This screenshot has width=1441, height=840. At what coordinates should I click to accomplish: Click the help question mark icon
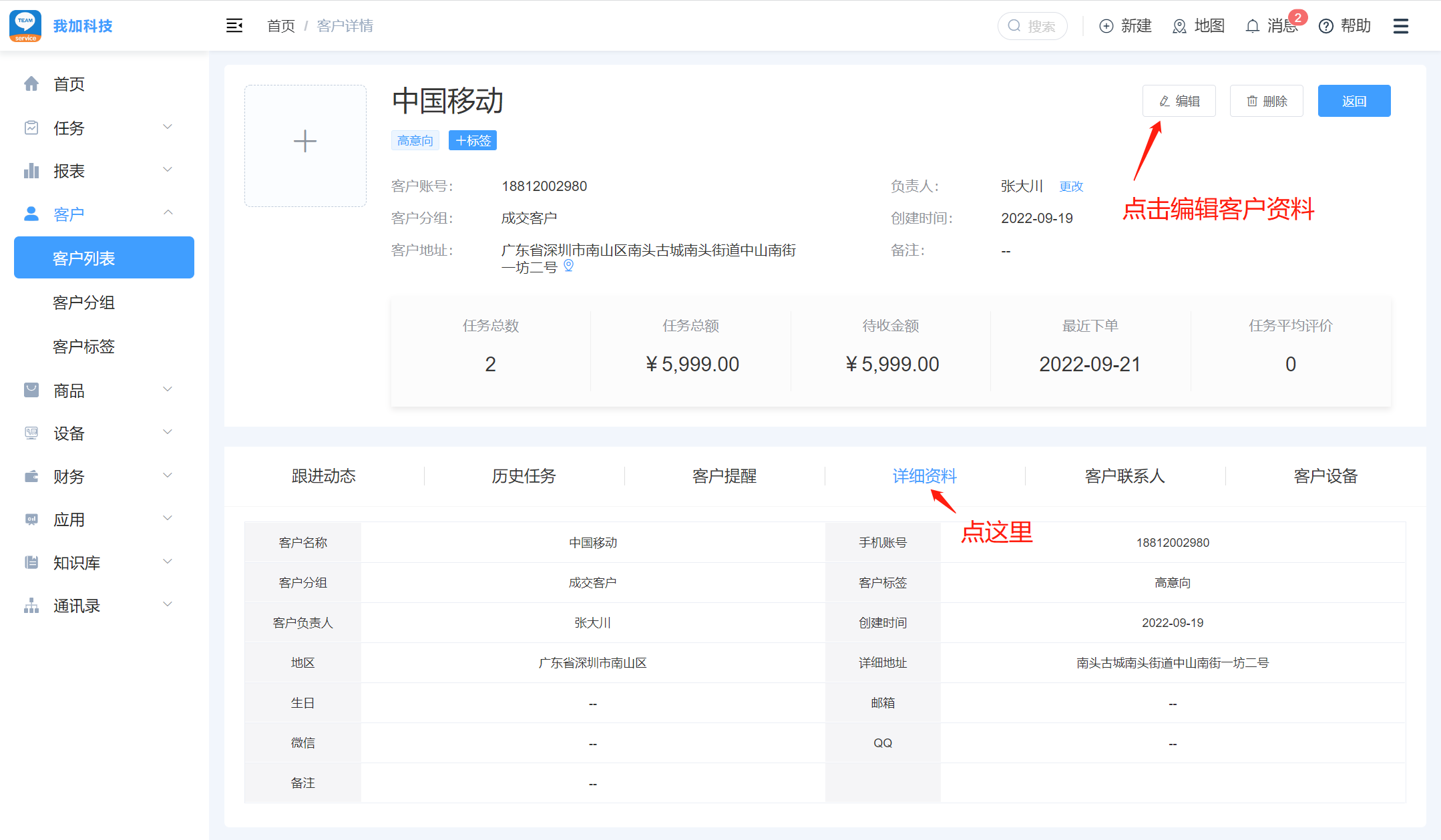[1326, 26]
